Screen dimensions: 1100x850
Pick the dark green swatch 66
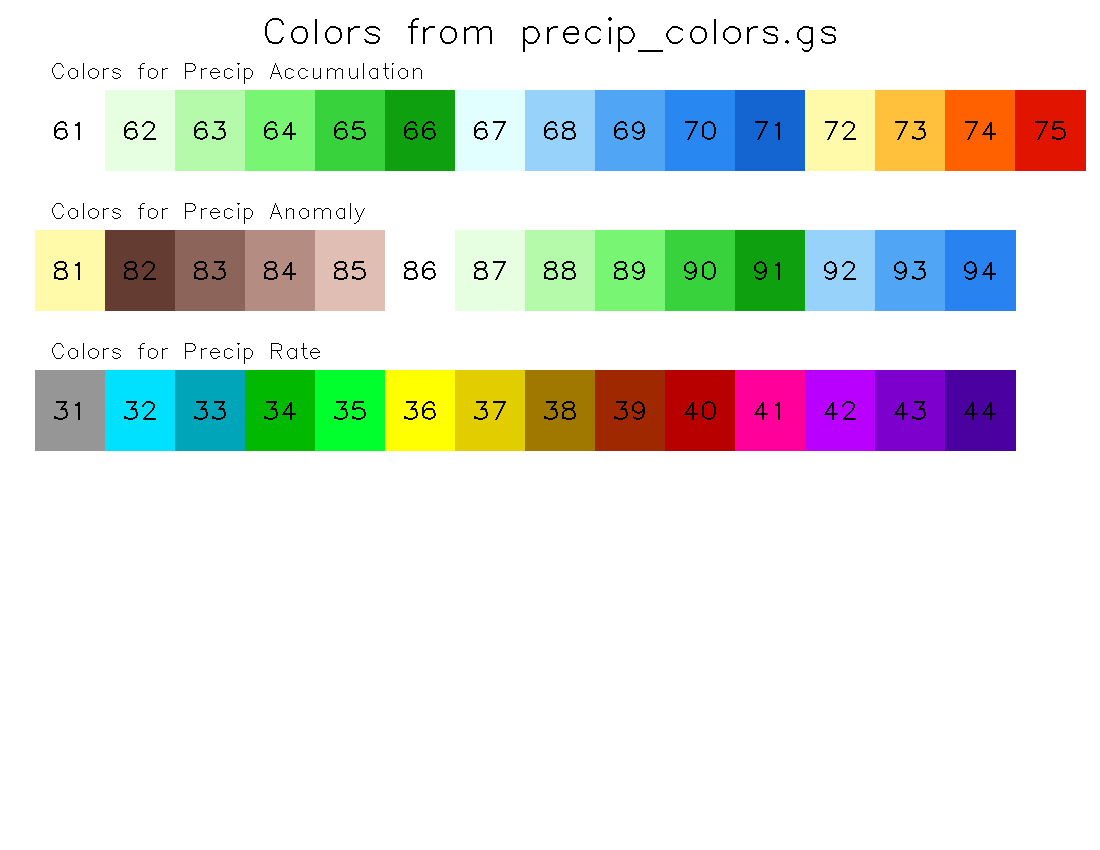(420, 130)
